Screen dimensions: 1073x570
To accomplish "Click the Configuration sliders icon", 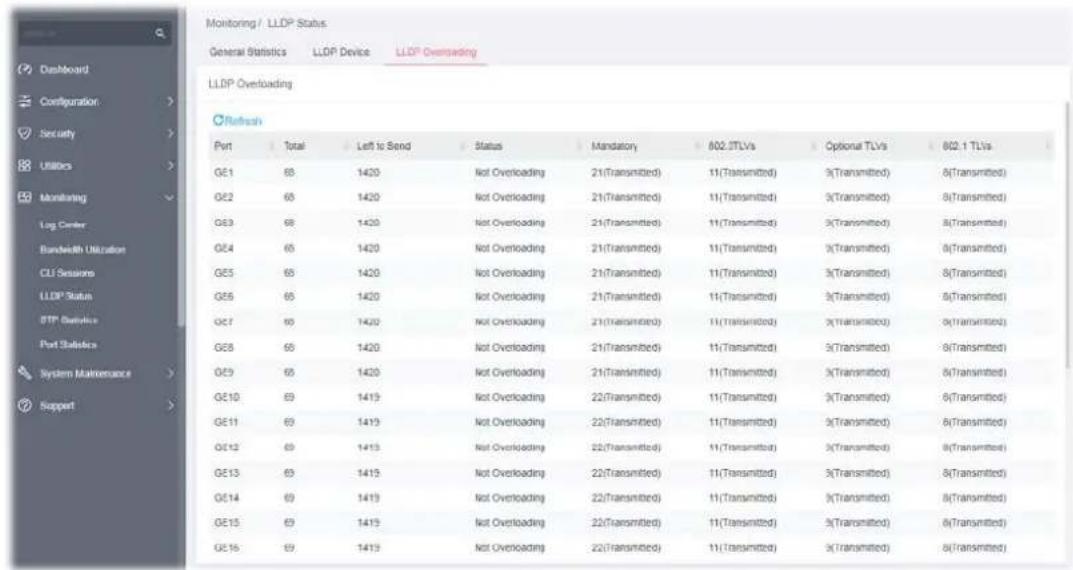I will coord(25,101).
